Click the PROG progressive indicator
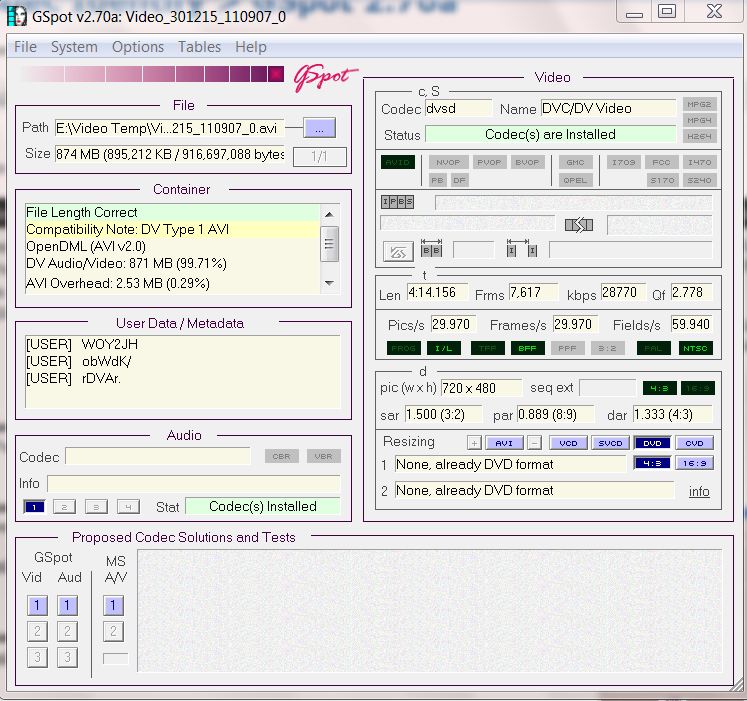This screenshot has width=747, height=701. (x=404, y=348)
